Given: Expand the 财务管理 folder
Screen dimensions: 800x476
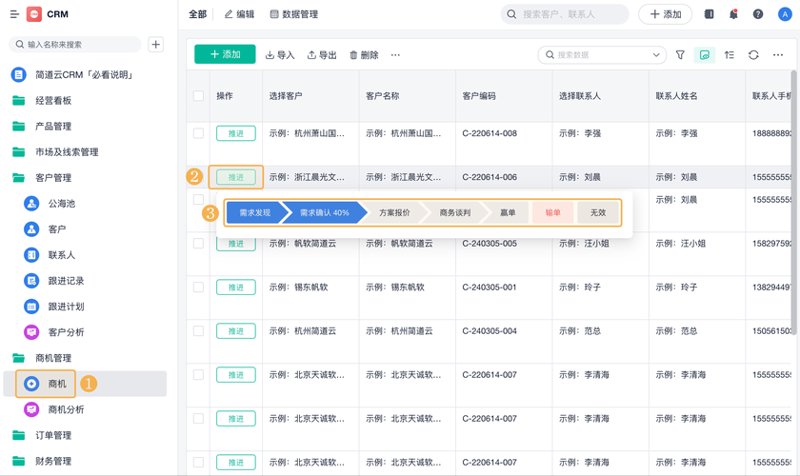Looking at the screenshot, I should click(x=53, y=461).
